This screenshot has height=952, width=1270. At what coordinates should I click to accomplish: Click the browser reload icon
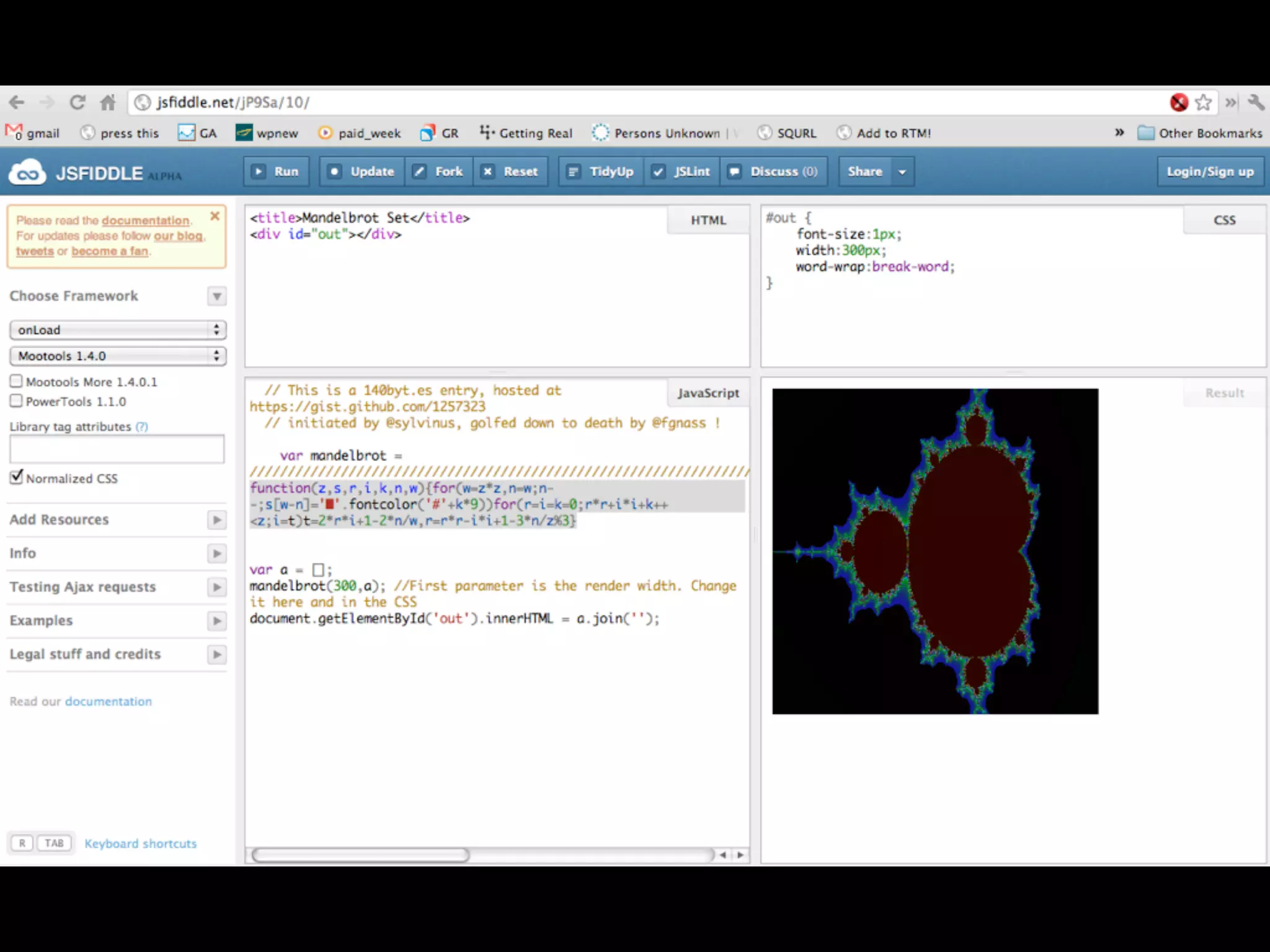pyautogui.click(x=78, y=102)
